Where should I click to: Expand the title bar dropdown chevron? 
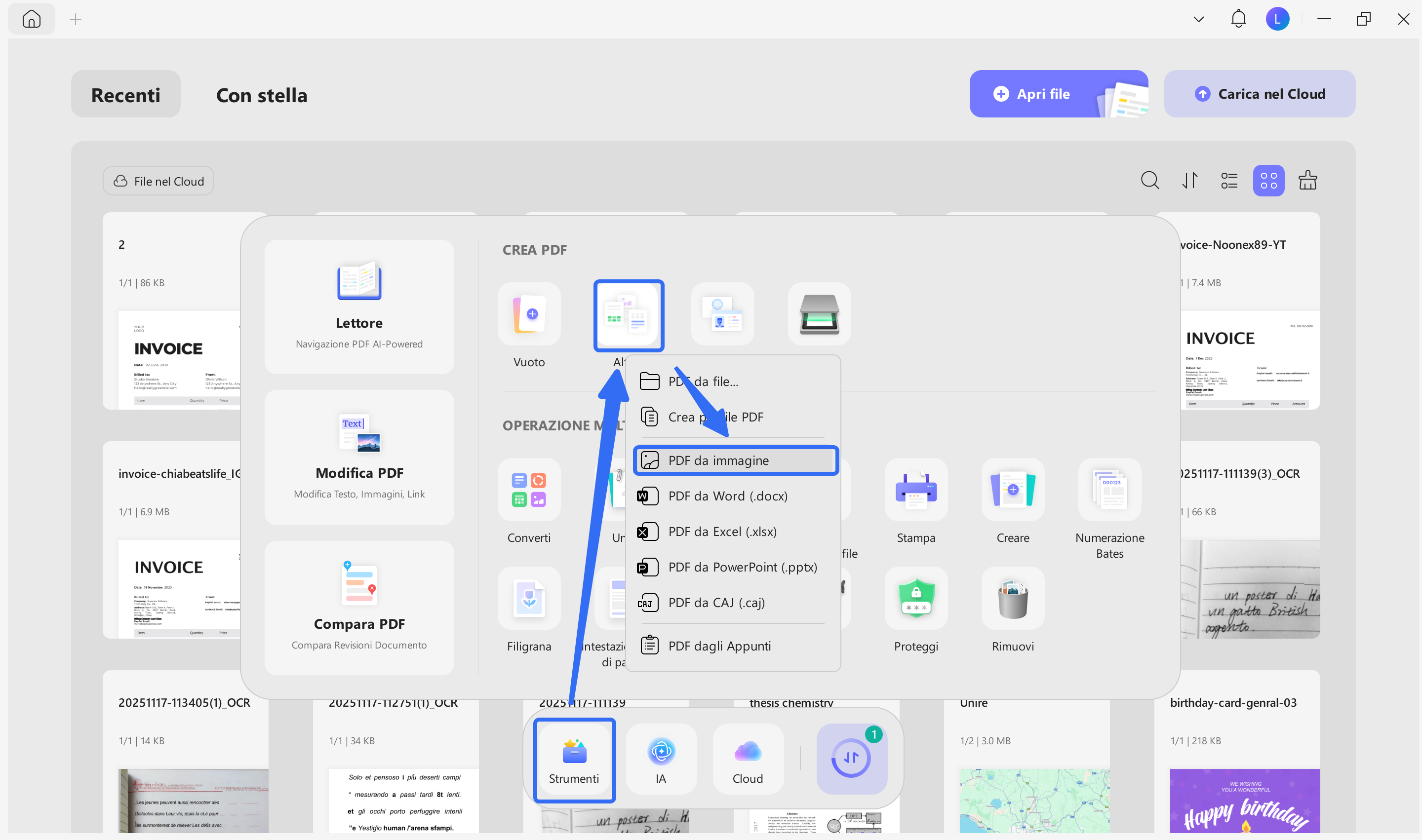click(x=1198, y=19)
